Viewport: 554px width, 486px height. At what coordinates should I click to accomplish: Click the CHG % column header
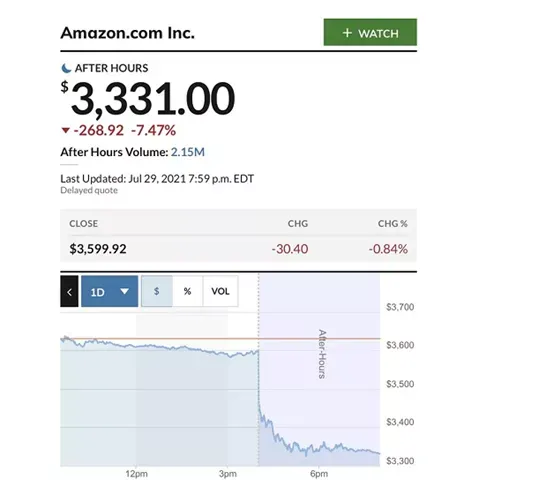(393, 224)
